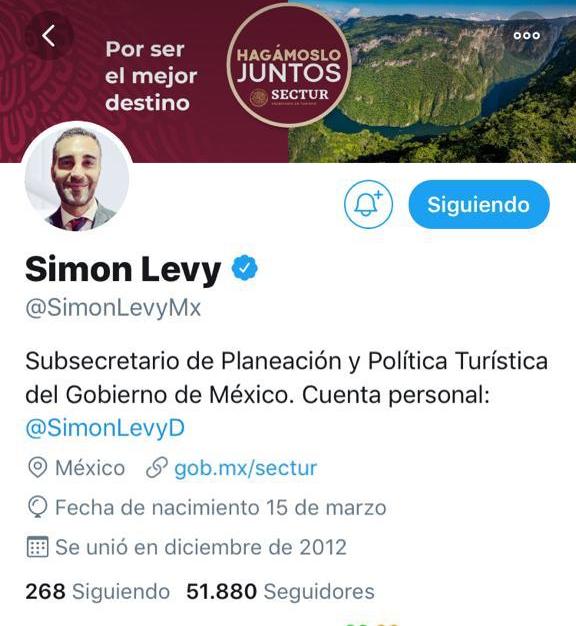The width and height of the screenshot is (576, 626).
Task: Tap the back arrow icon
Action: coord(49,36)
